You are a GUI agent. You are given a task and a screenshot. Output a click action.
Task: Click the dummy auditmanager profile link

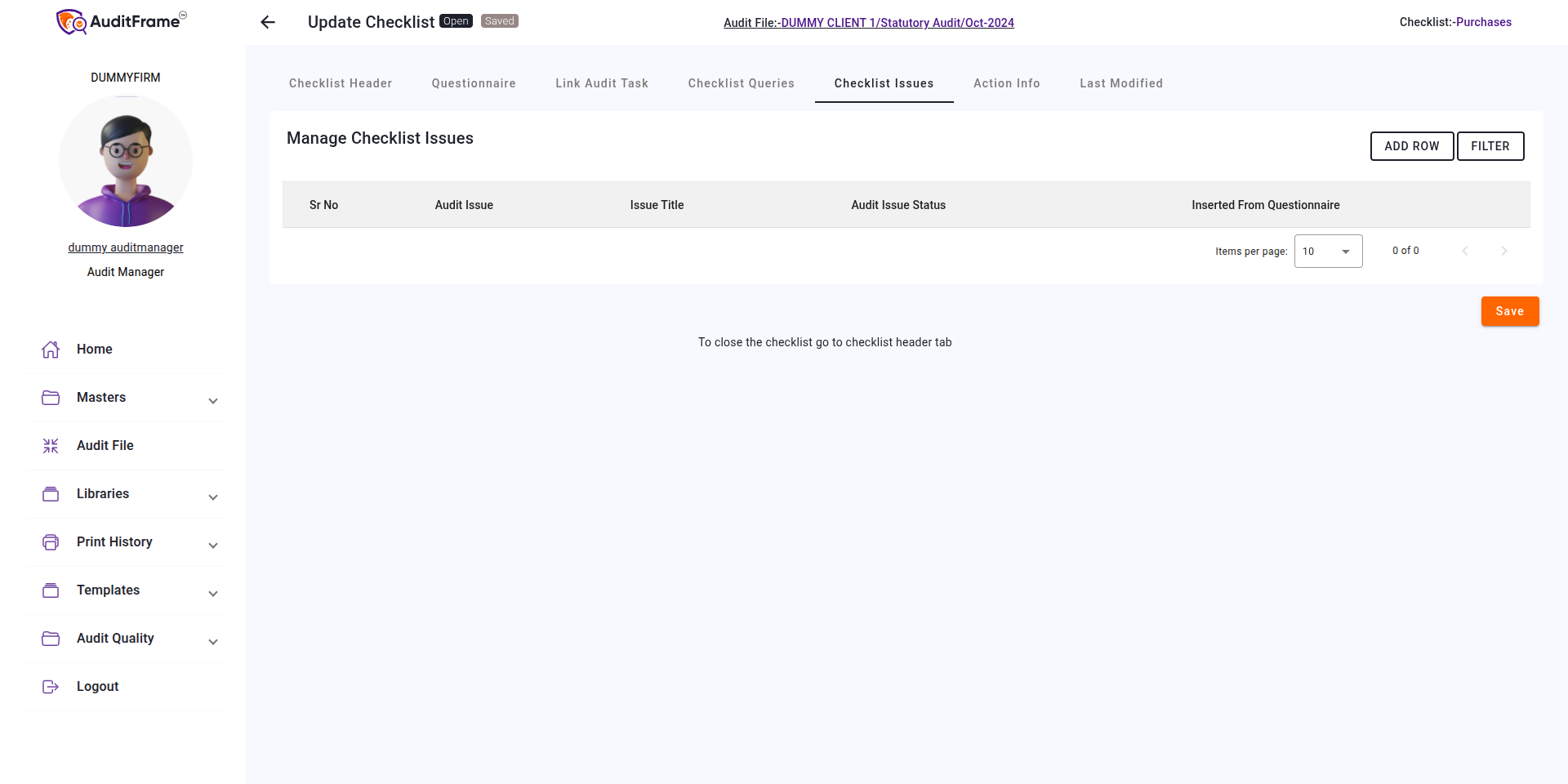125,247
